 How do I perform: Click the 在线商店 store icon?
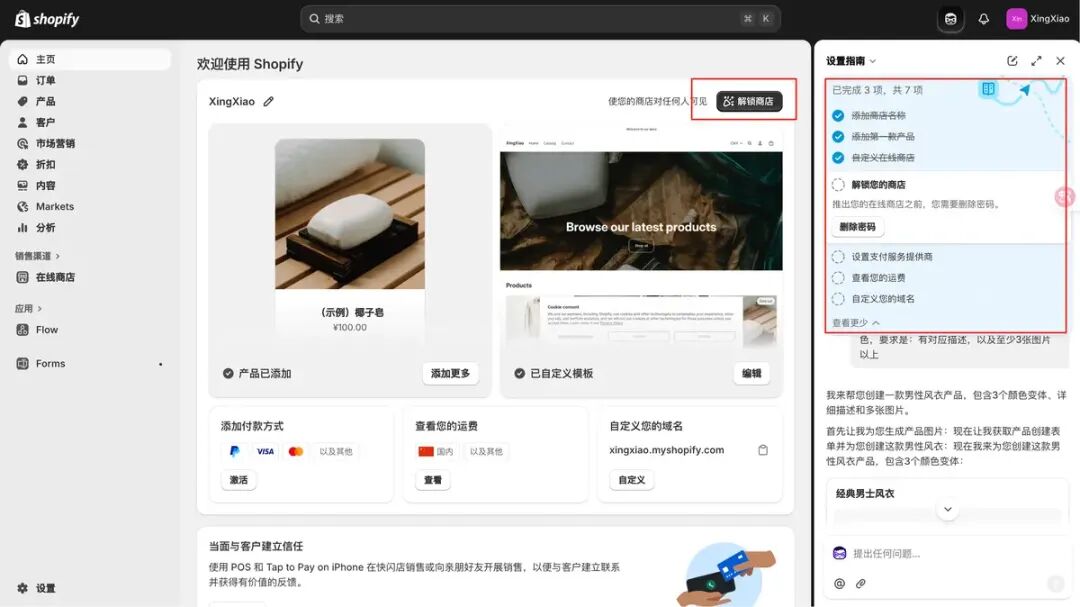point(23,277)
